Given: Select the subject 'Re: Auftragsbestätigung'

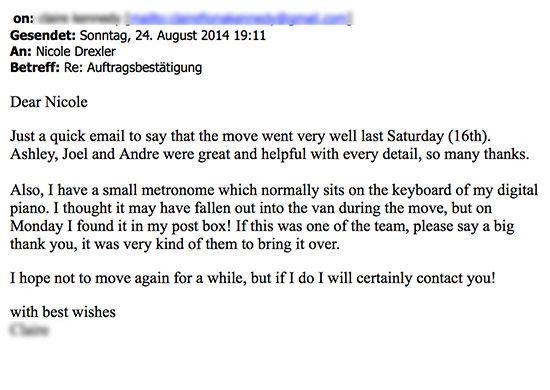Looking at the screenshot, I should (x=133, y=68).
